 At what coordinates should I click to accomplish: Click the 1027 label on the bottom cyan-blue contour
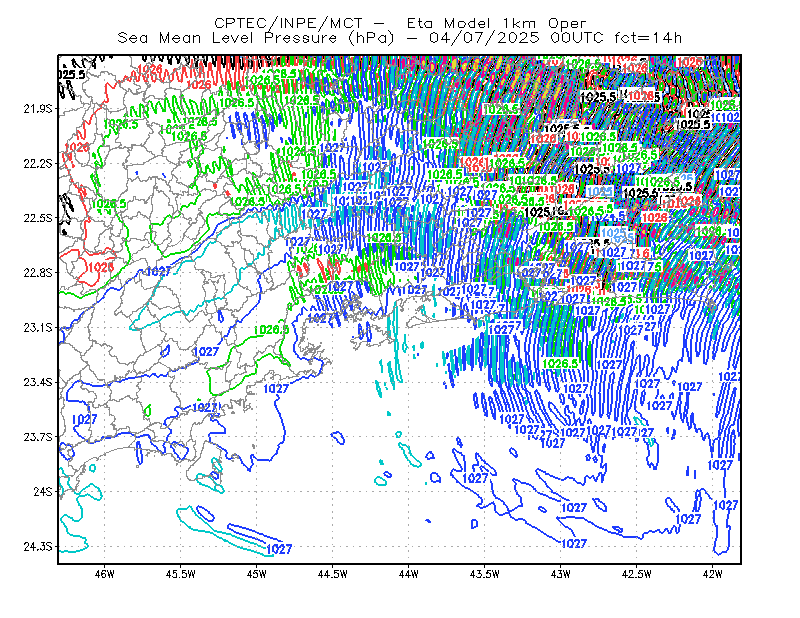coord(279,549)
